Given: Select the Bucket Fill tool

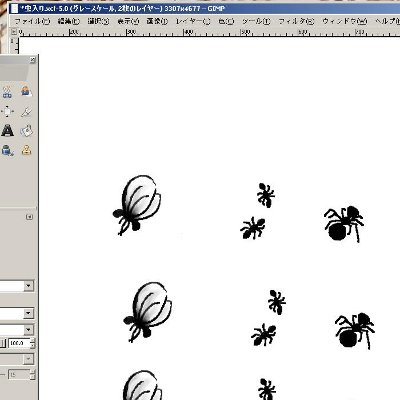Looking at the screenshot, I should [26, 131].
